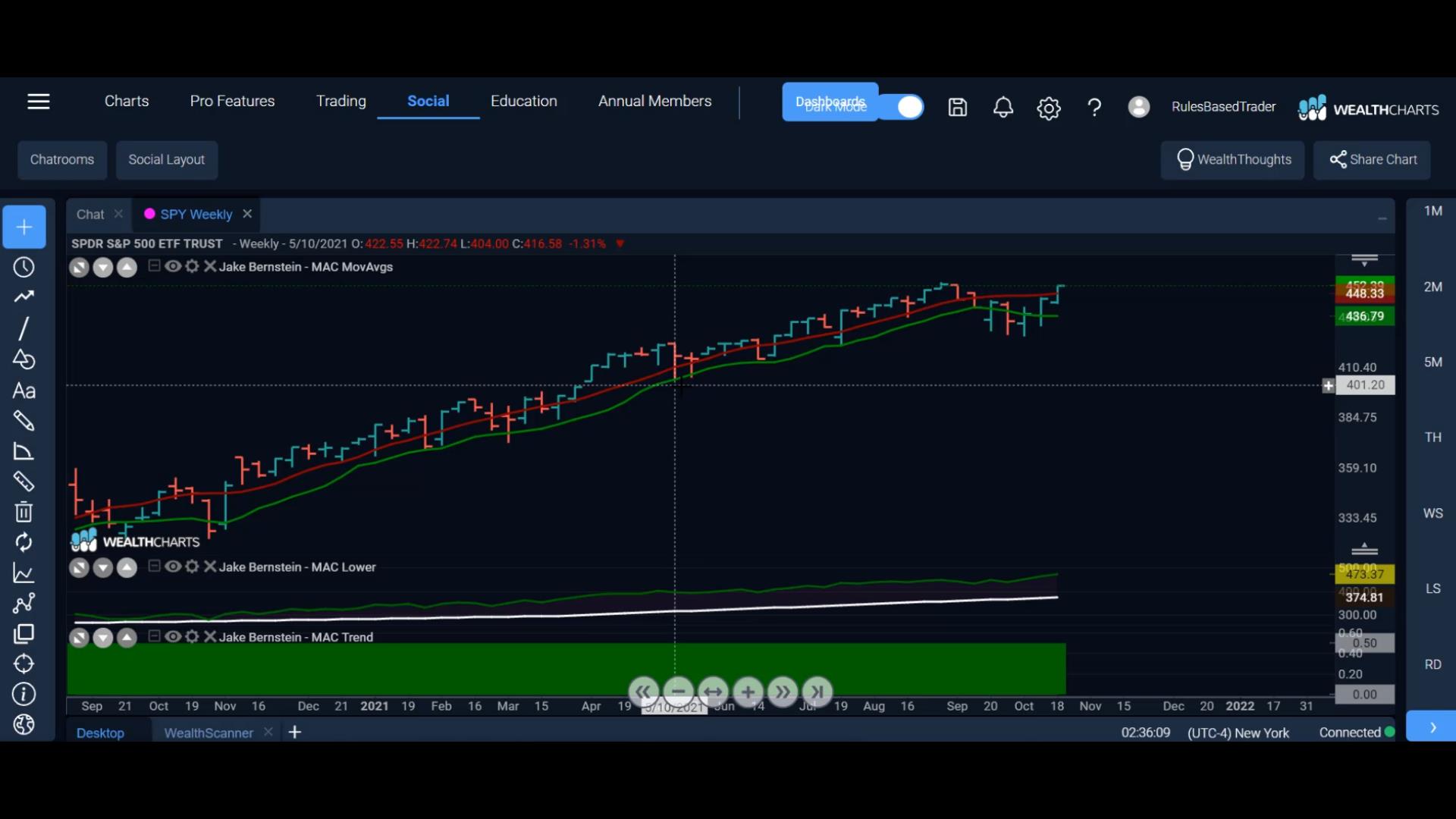Open settings gear for MAC MovAvgs indicator
1456x819 pixels.
tap(192, 266)
